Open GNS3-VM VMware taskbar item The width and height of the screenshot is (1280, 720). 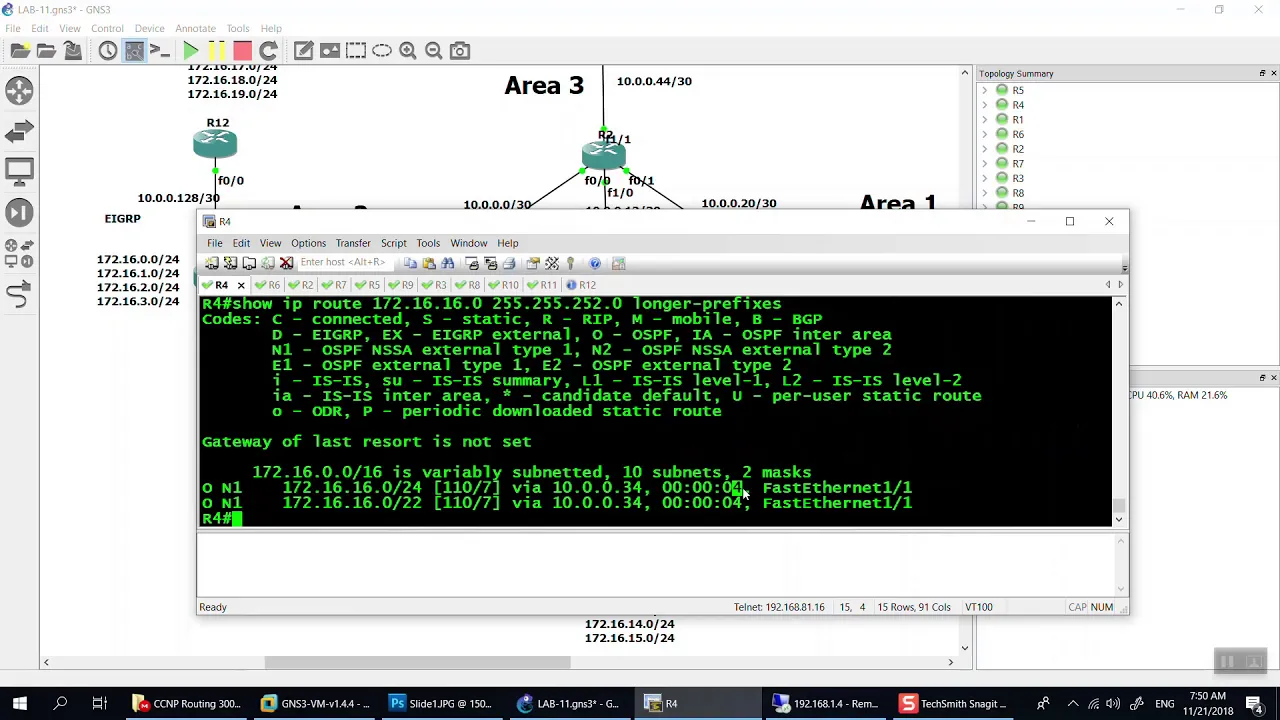pyautogui.click(x=314, y=704)
